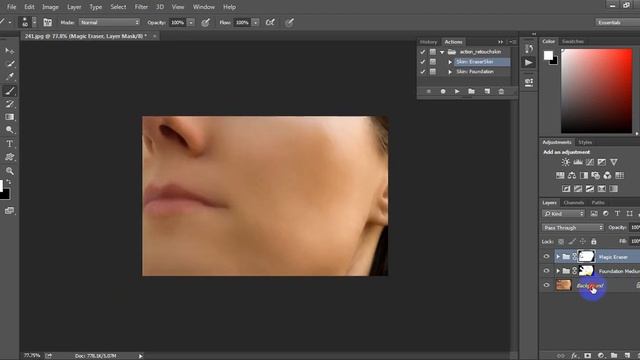The image size is (640, 360).
Task: Add Channel Mixer adjustment
Action: pos(607,176)
